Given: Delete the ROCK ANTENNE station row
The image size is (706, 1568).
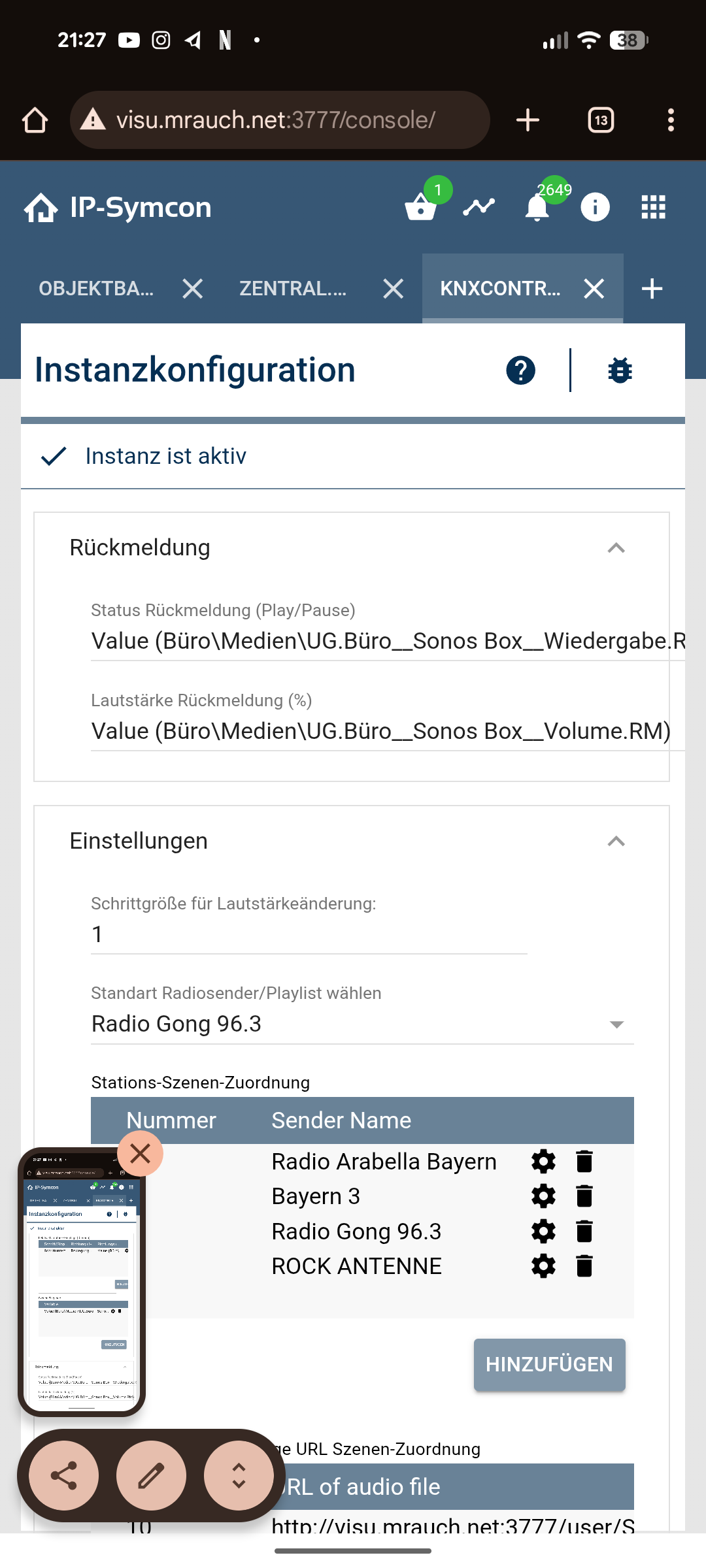Looking at the screenshot, I should coord(584,1266).
